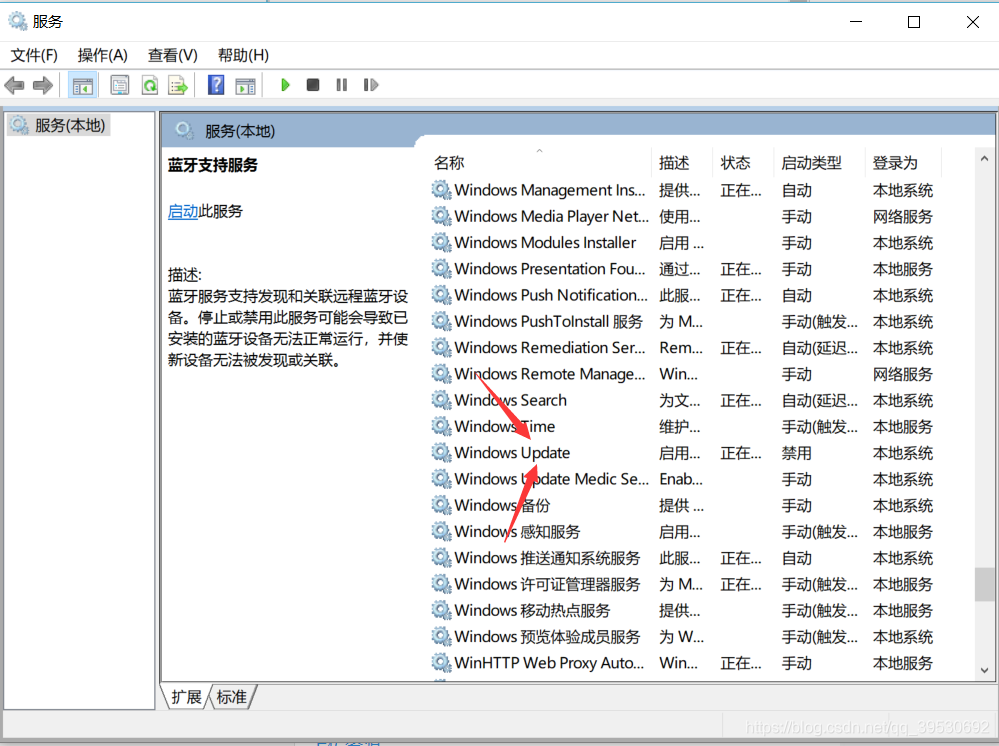
Task: Click 禁用 startup type of Windows Update
Action: coord(796,453)
